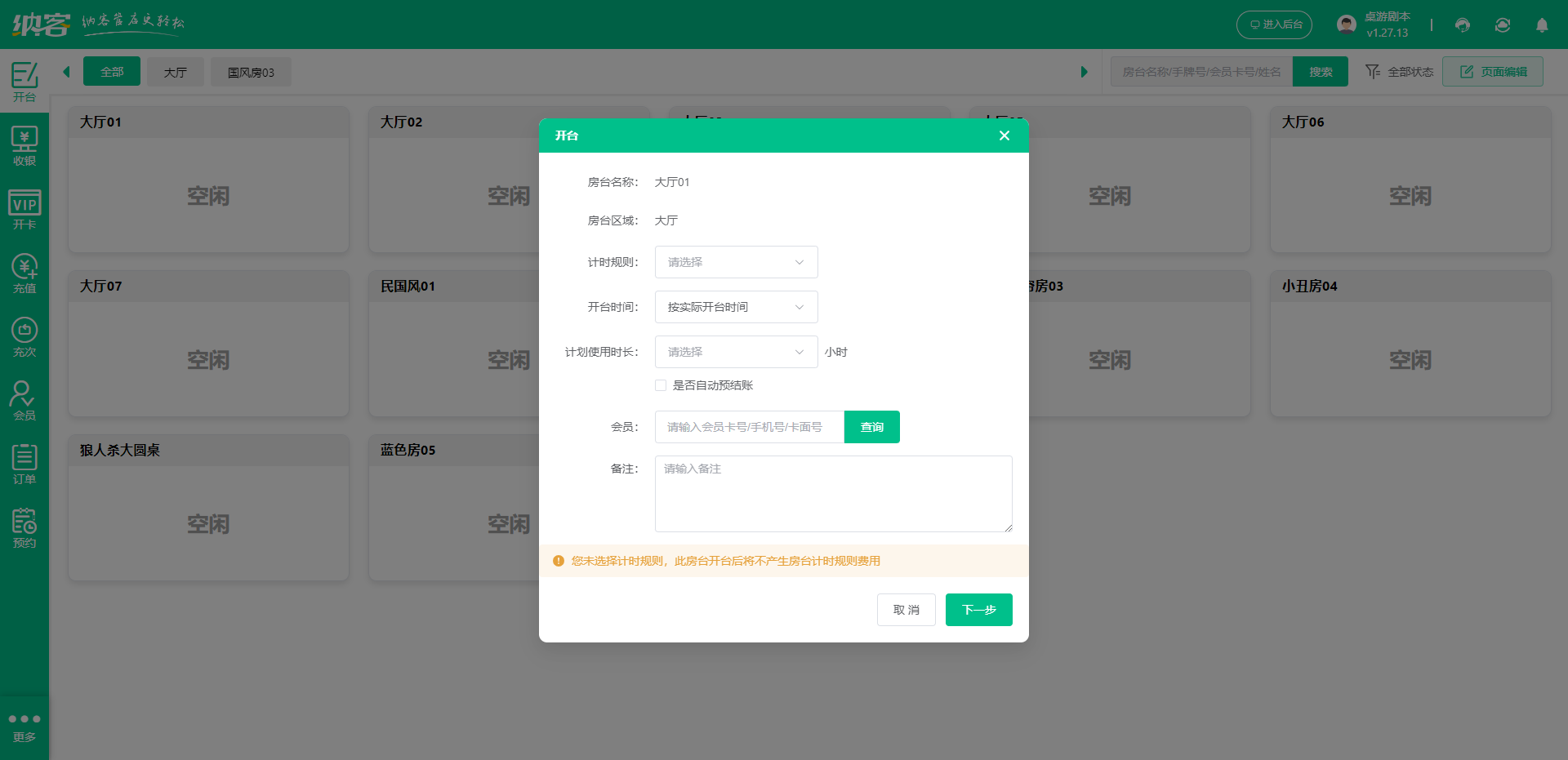The image size is (1568, 760).
Task: Open the 计时规则 timing rule dropdown
Action: [735, 262]
